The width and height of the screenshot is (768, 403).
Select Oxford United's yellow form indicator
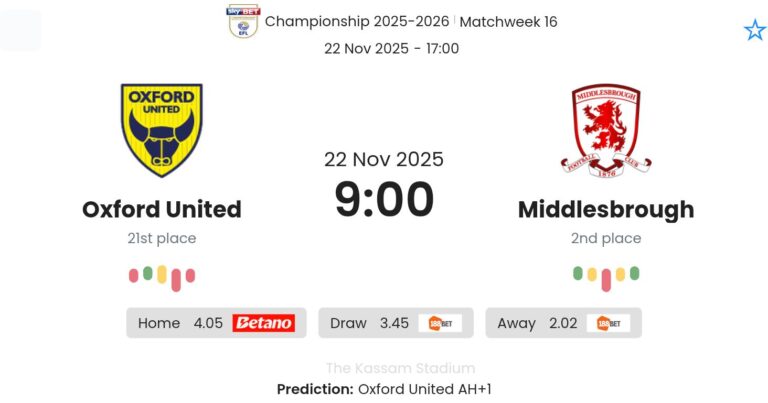click(162, 275)
